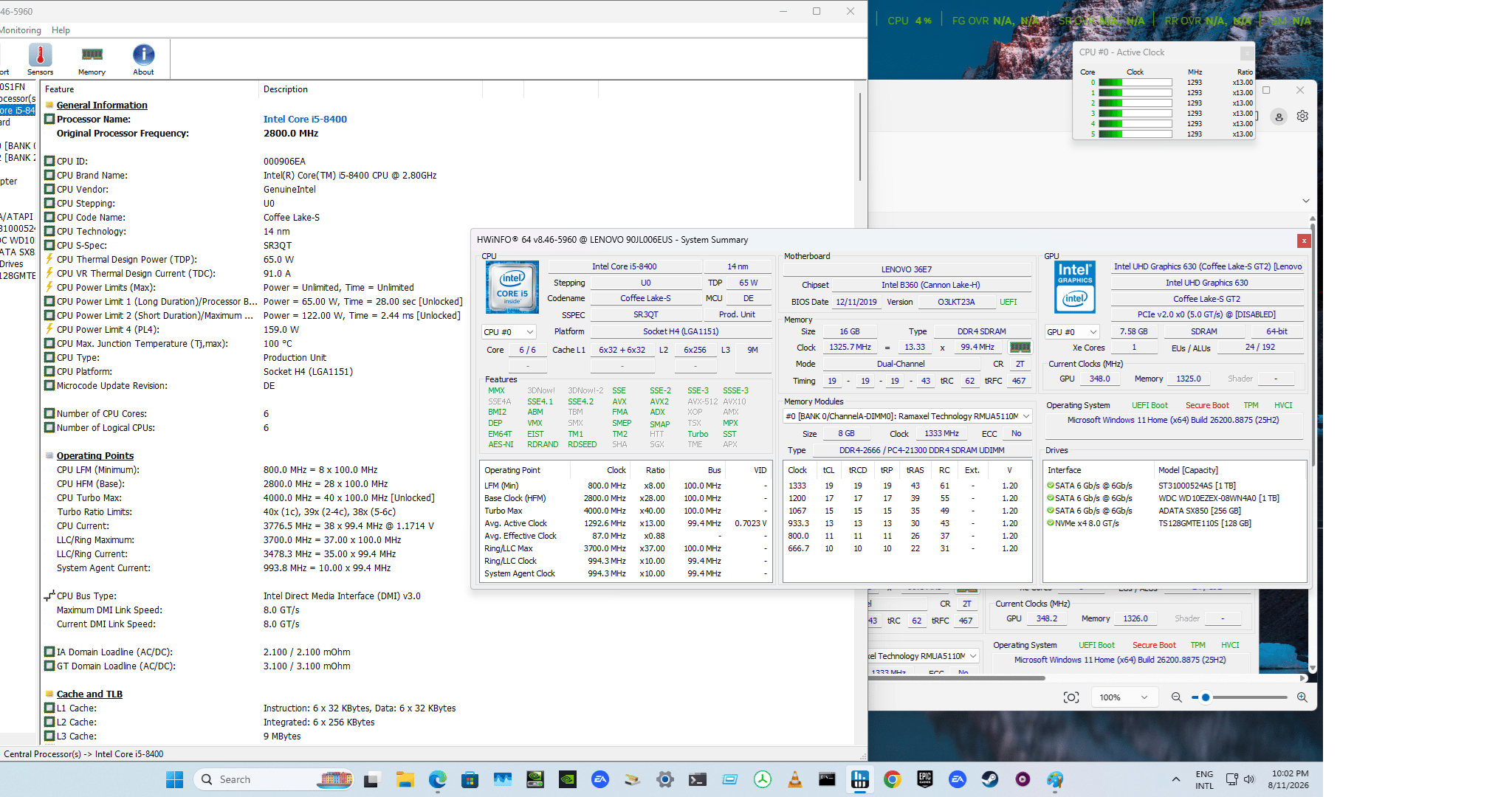The width and height of the screenshot is (1512, 797).
Task: Close the CPU #0 Active Clock widget
Action: (x=1246, y=52)
